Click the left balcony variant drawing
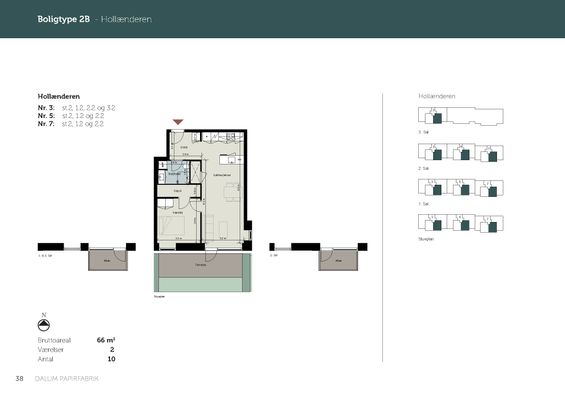This screenshot has width=565, height=400. click(x=87, y=257)
